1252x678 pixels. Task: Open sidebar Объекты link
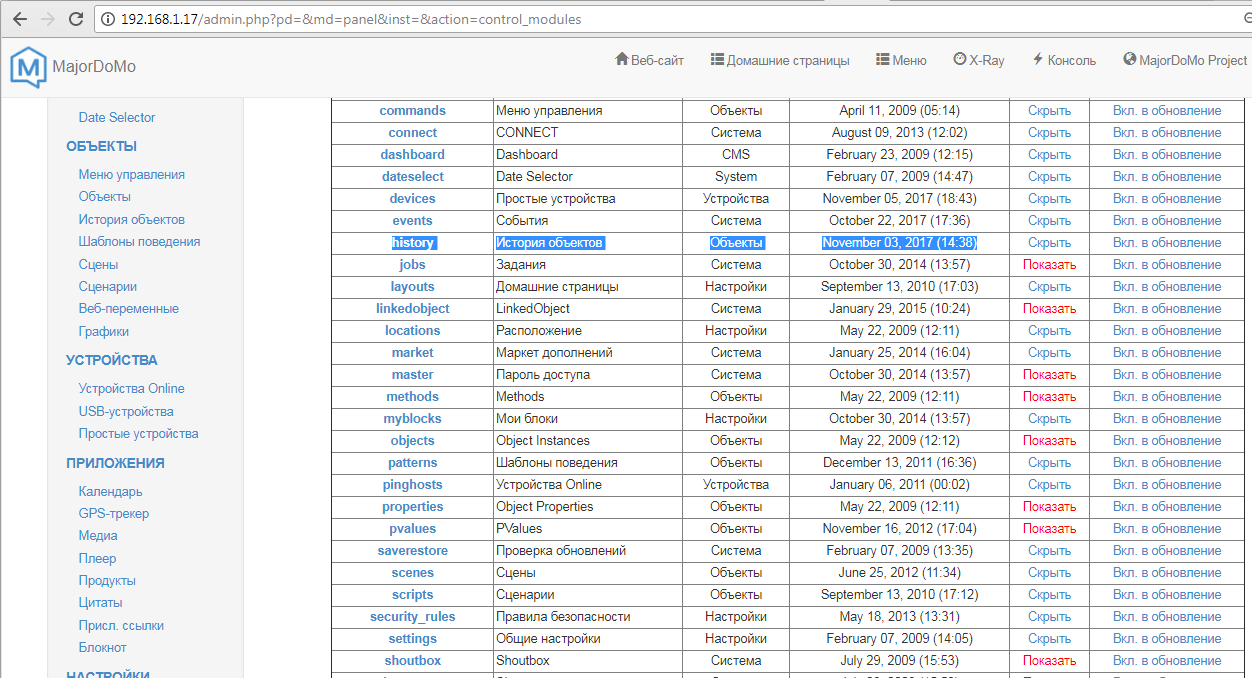tap(105, 196)
